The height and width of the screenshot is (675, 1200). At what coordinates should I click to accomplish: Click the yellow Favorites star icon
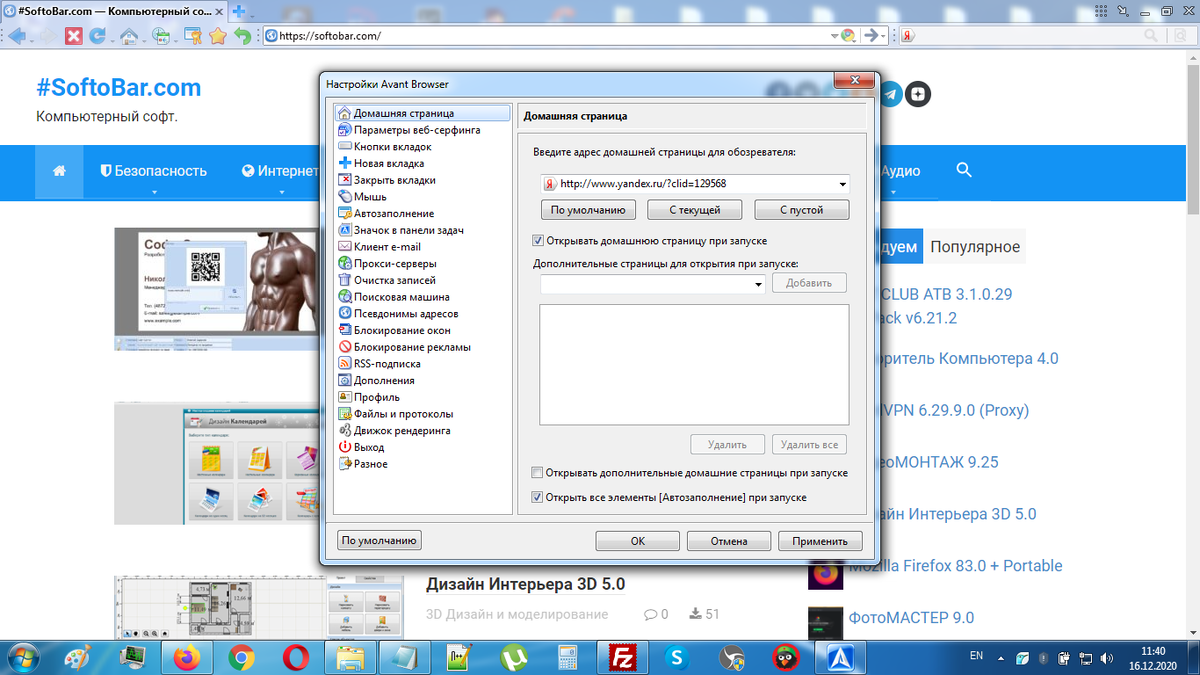(218, 35)
